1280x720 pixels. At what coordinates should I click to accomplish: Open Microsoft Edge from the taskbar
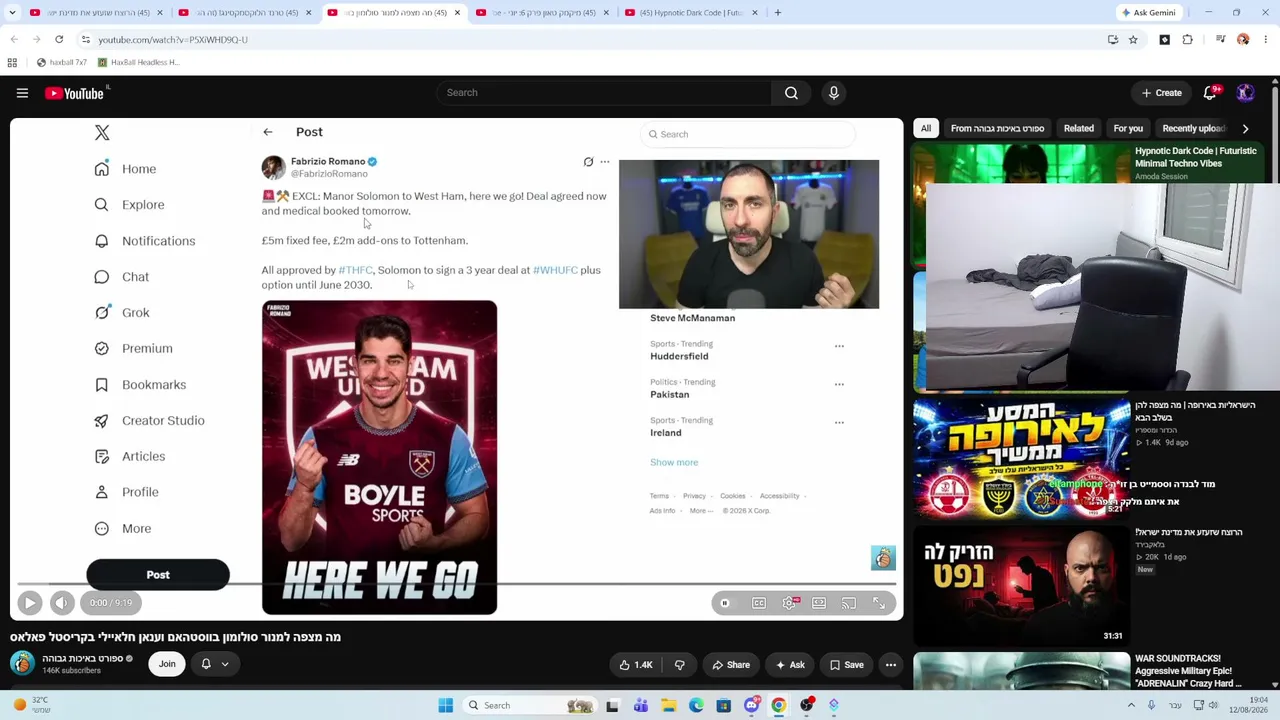click(x=696, y=705)
